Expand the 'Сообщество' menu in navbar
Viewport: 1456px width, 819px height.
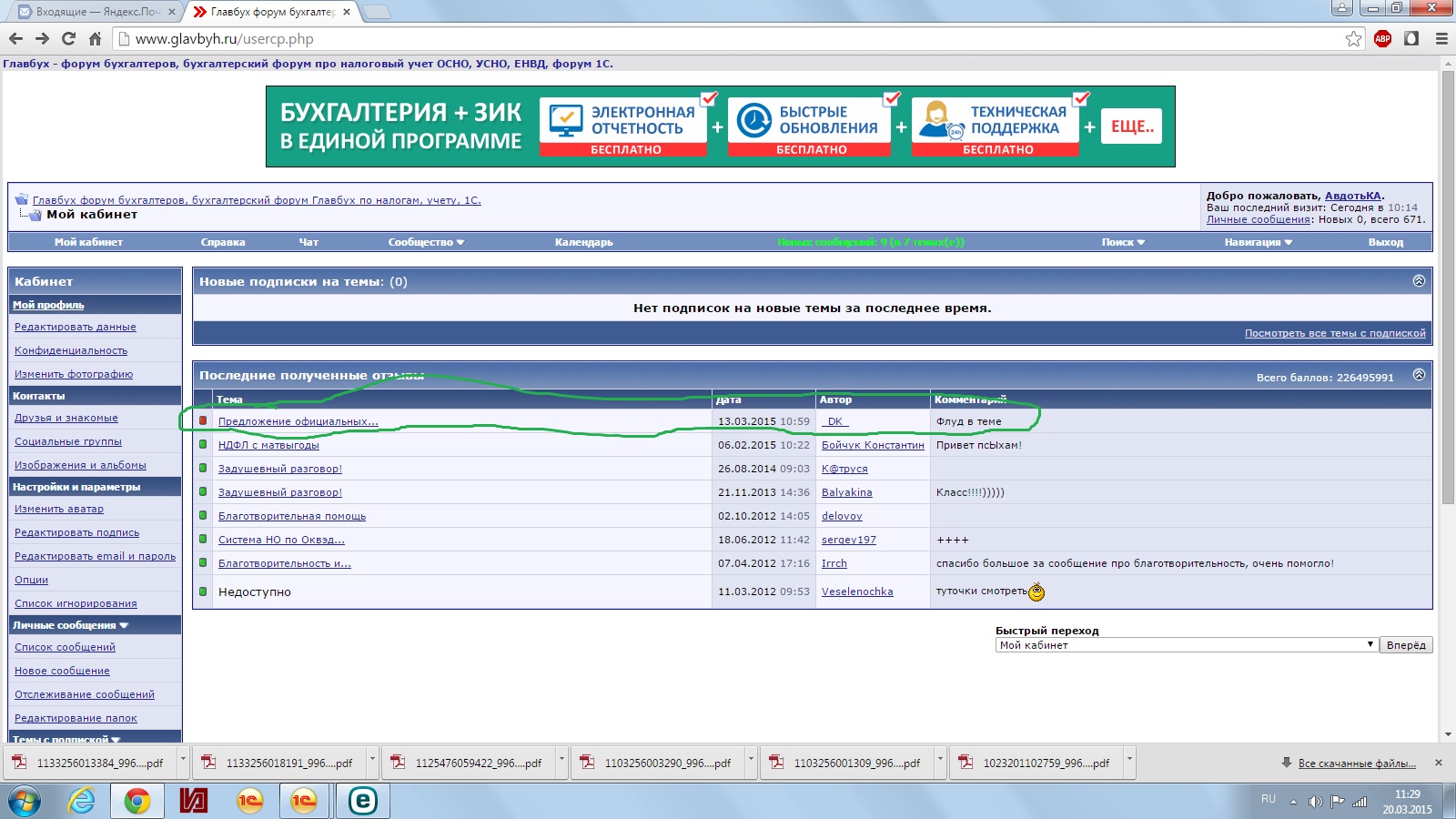pos(426,242)
